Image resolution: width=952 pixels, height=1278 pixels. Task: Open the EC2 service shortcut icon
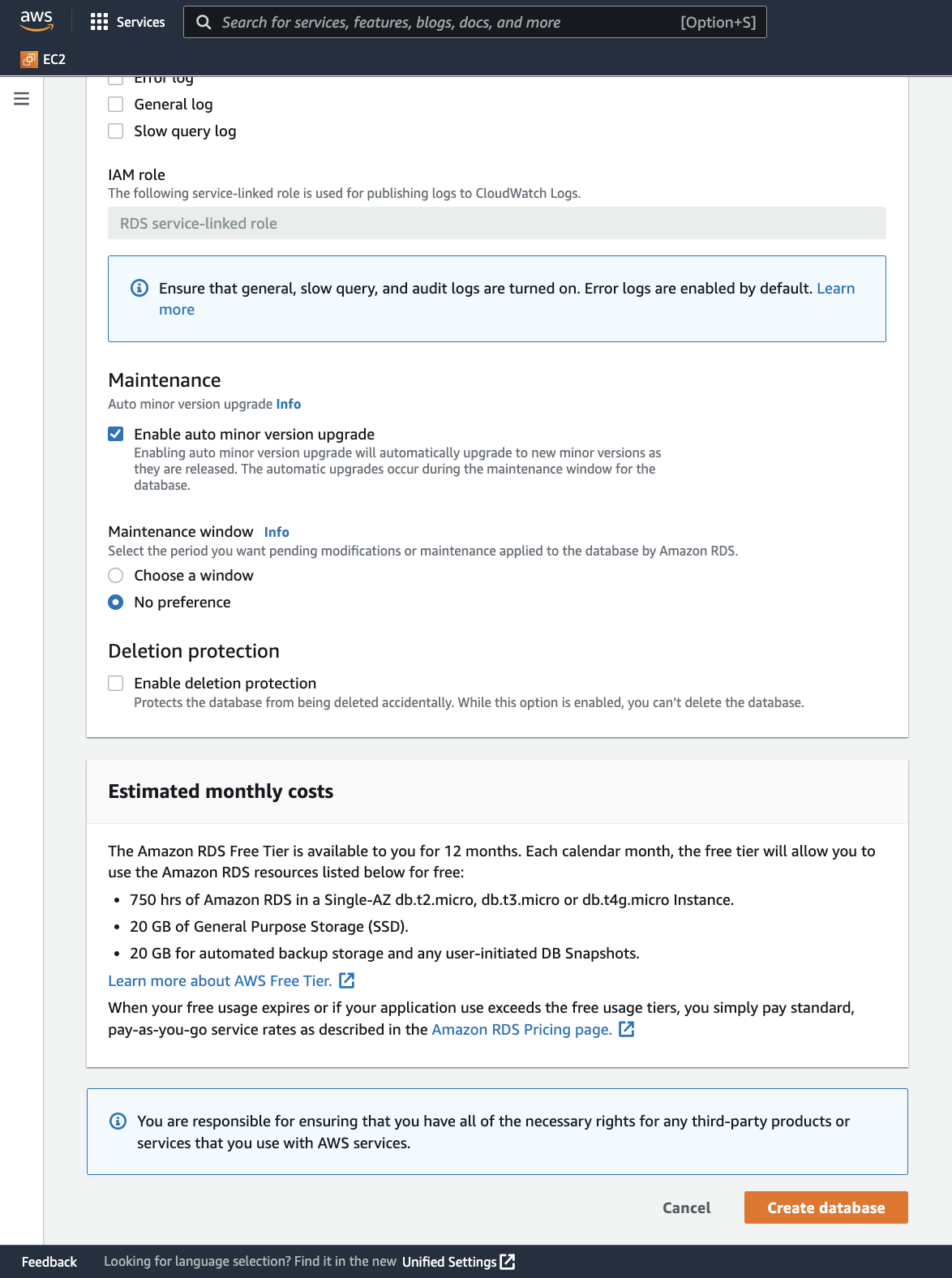(29, 59)
